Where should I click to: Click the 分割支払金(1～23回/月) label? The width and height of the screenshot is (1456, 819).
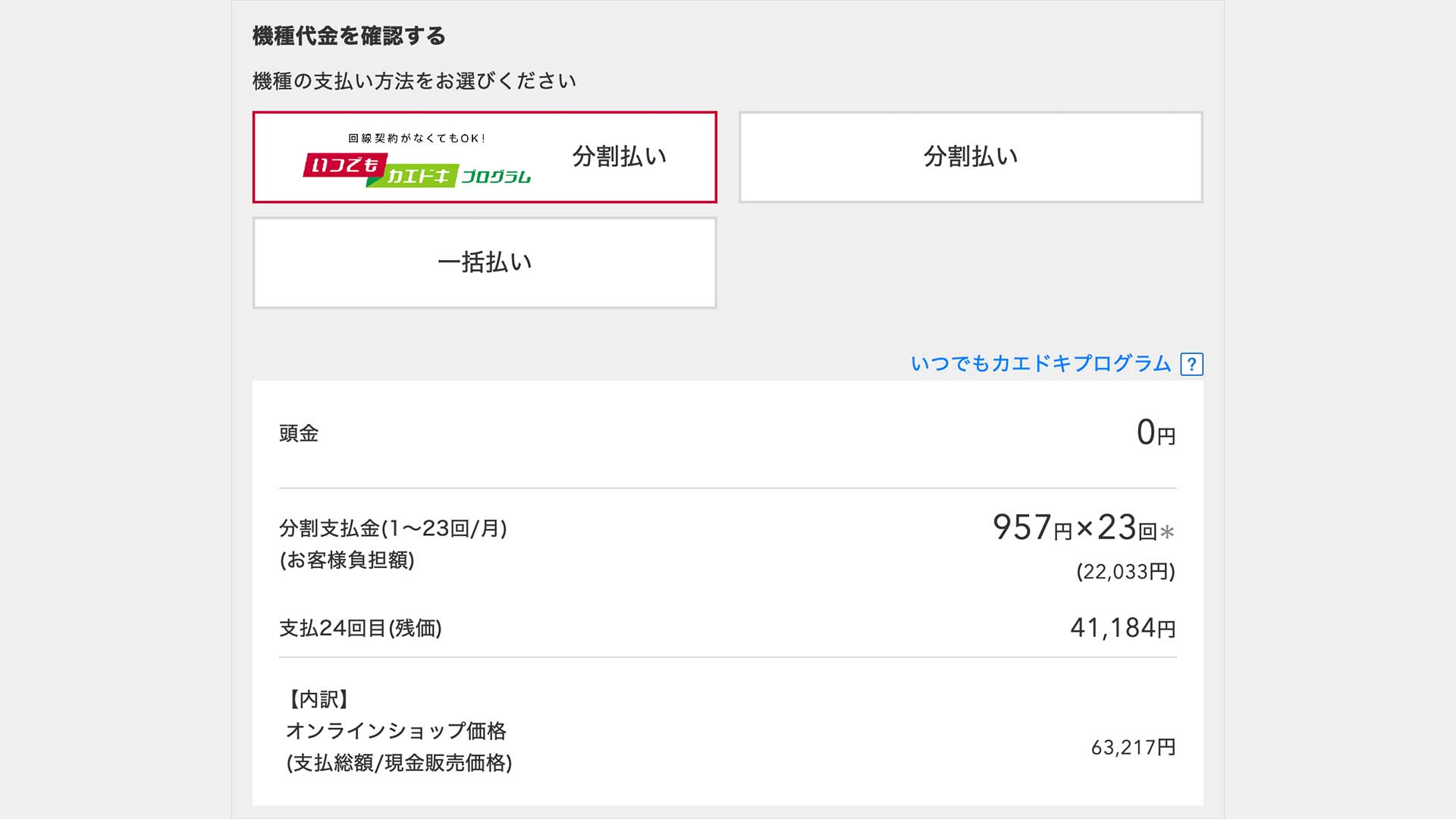[393, 528]
